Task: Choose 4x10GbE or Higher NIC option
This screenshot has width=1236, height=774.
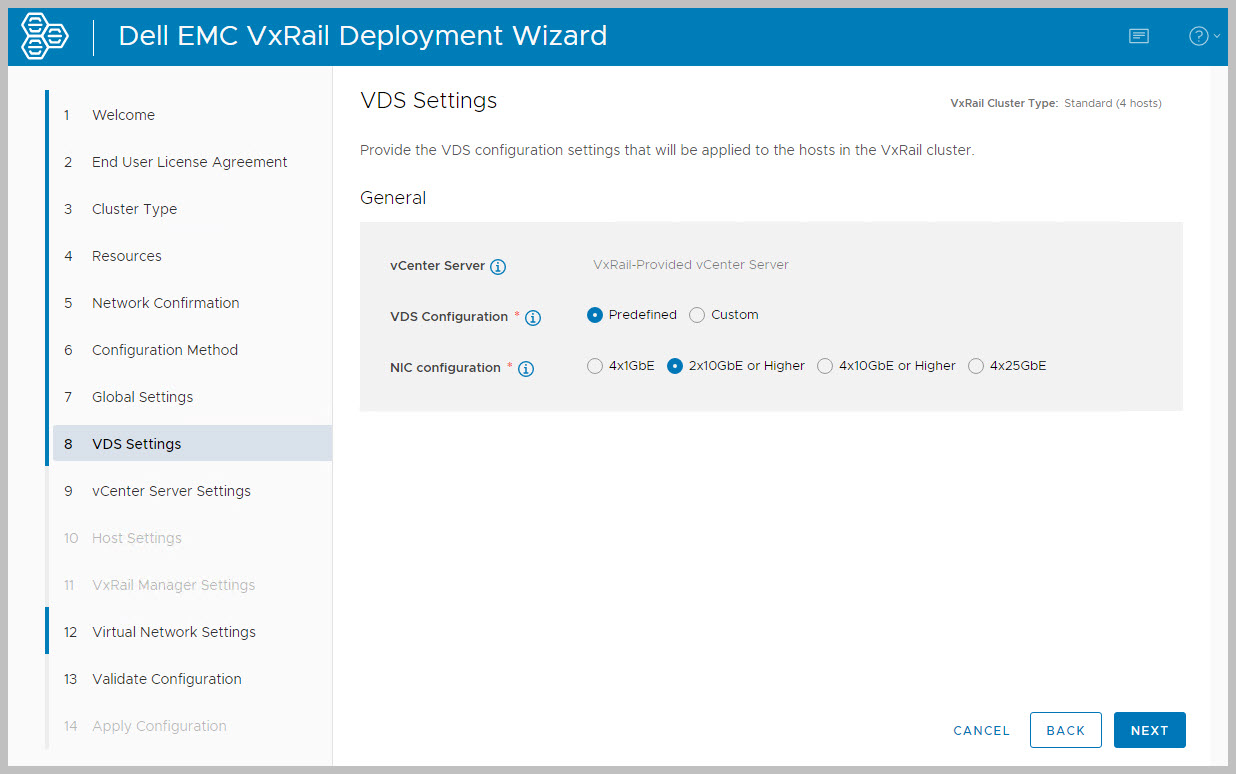Action: tap(825, 366)
